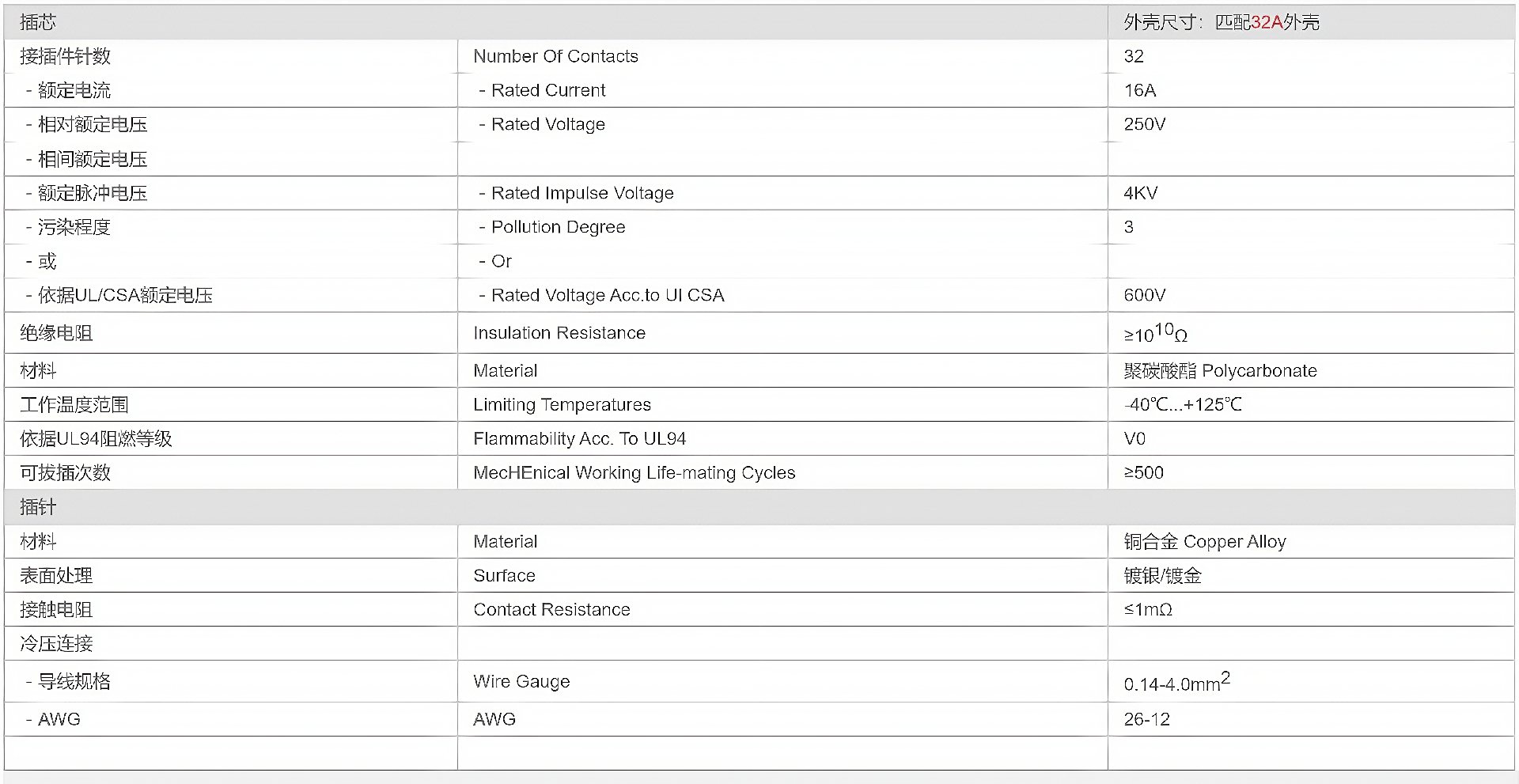Select the Rated Voltage label

click(x=547, y=124)
